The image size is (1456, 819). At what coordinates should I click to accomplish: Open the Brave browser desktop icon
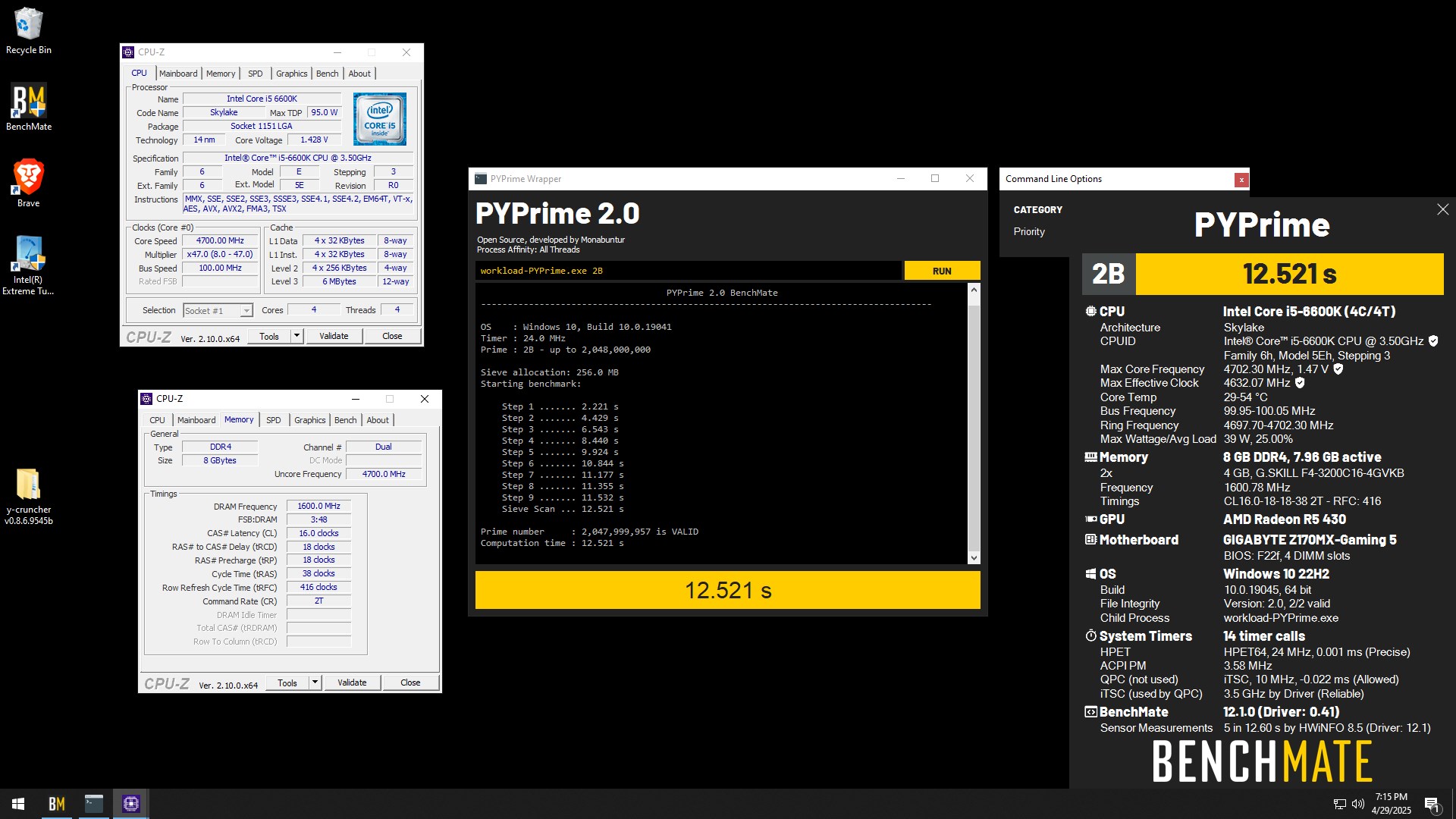coord(29,184)
